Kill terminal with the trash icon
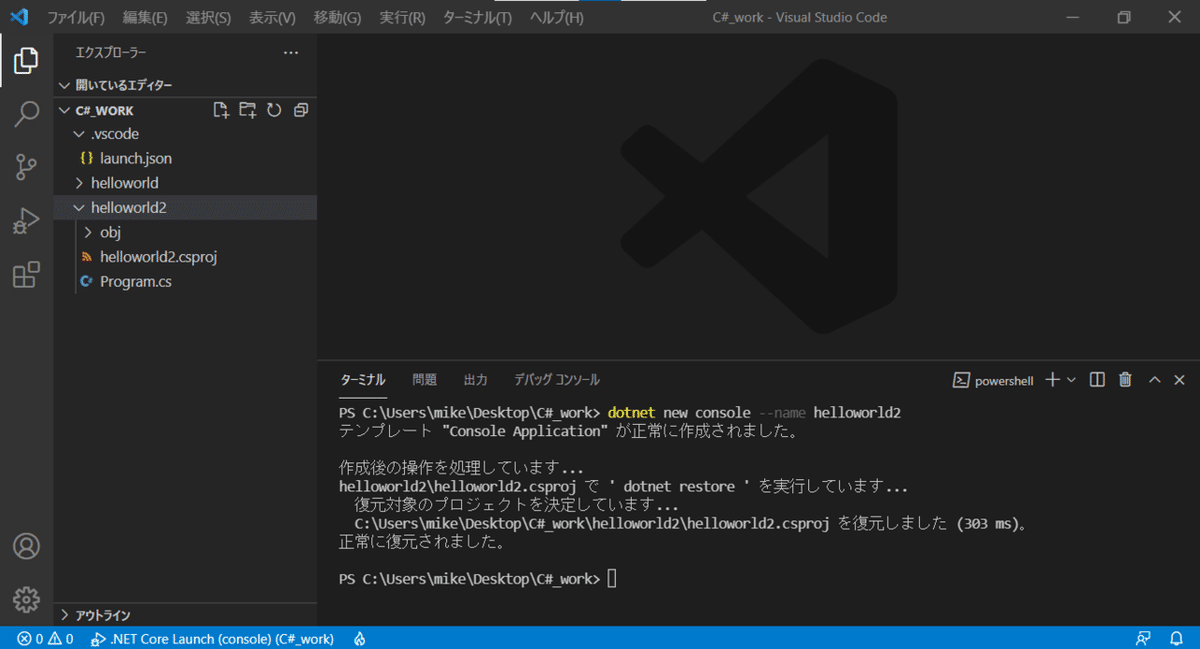Screen dimensions: 1200x649 pos(1125,380)
